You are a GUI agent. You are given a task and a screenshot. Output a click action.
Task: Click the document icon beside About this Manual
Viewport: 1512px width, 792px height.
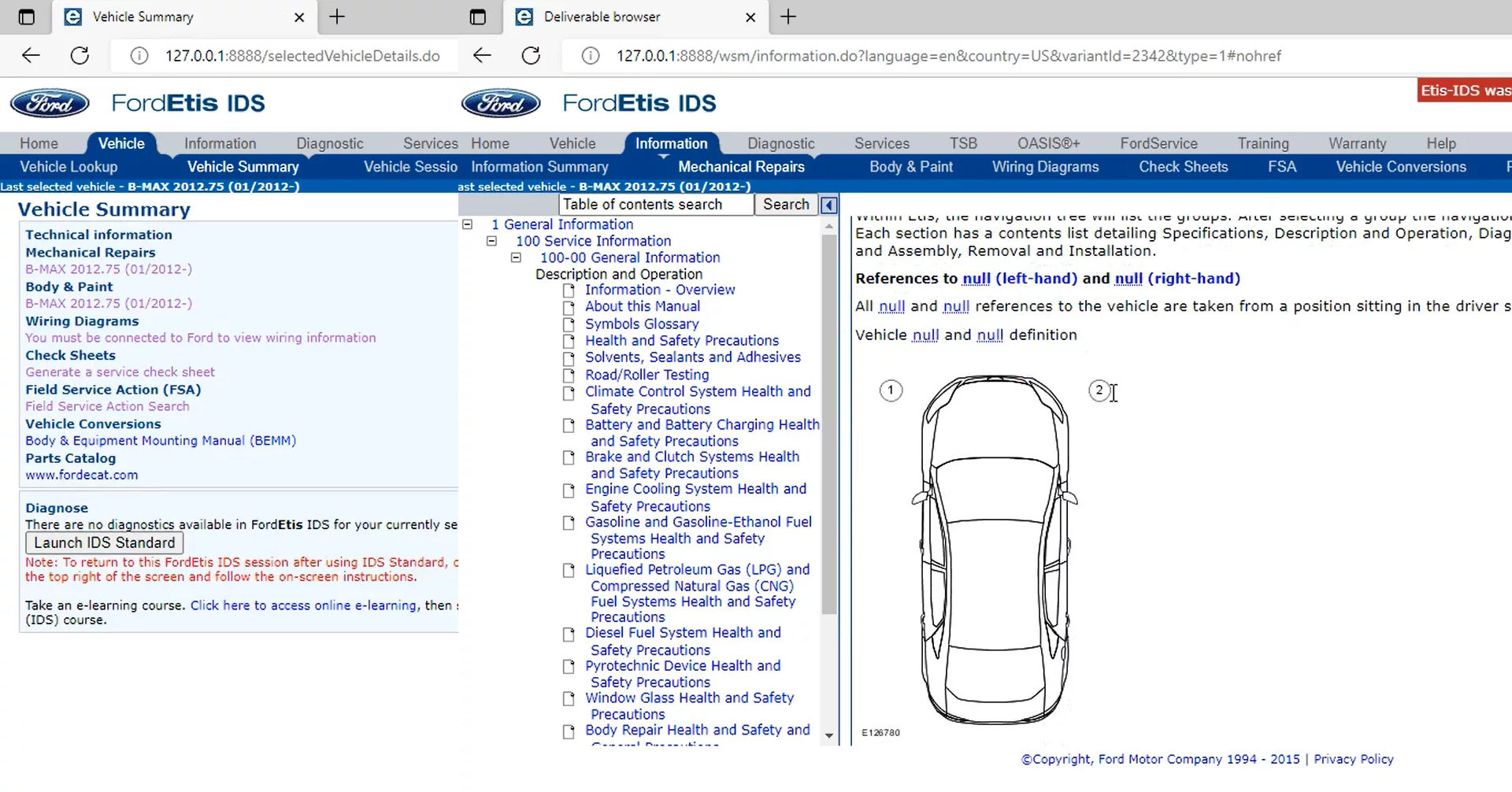pyautogui.click(x=569, y=308)
